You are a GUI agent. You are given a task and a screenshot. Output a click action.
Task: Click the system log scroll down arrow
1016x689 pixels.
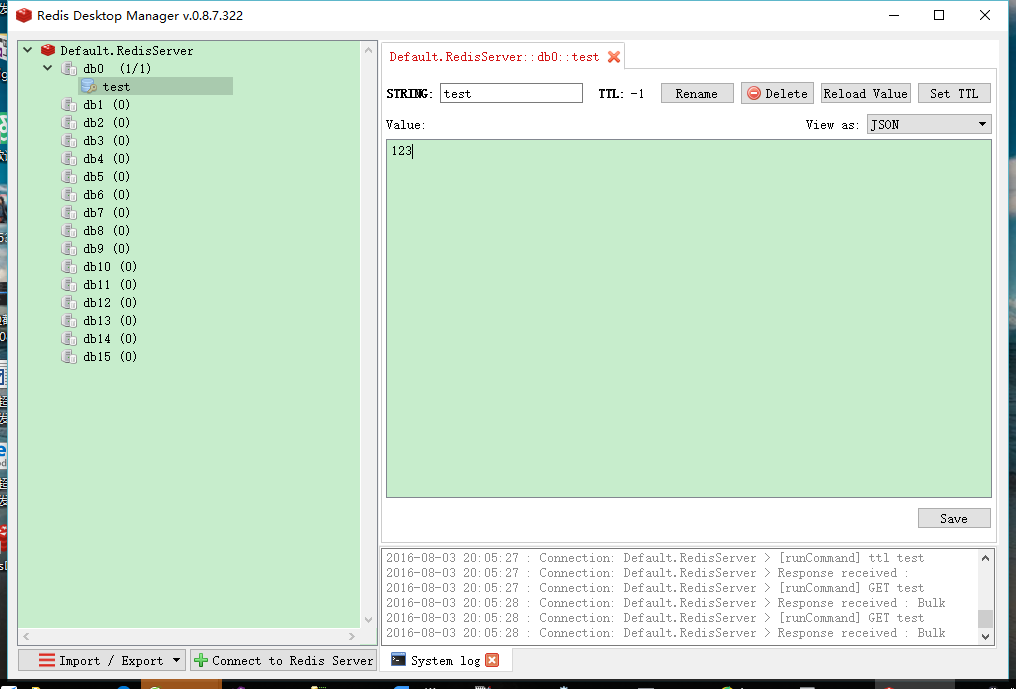pos(986,636)
